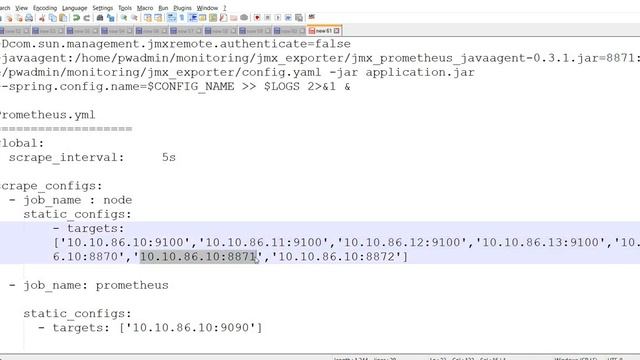Screen dimensions: 640x360
Task: Open the ? help menu
Action: click(x=224, y=8)
